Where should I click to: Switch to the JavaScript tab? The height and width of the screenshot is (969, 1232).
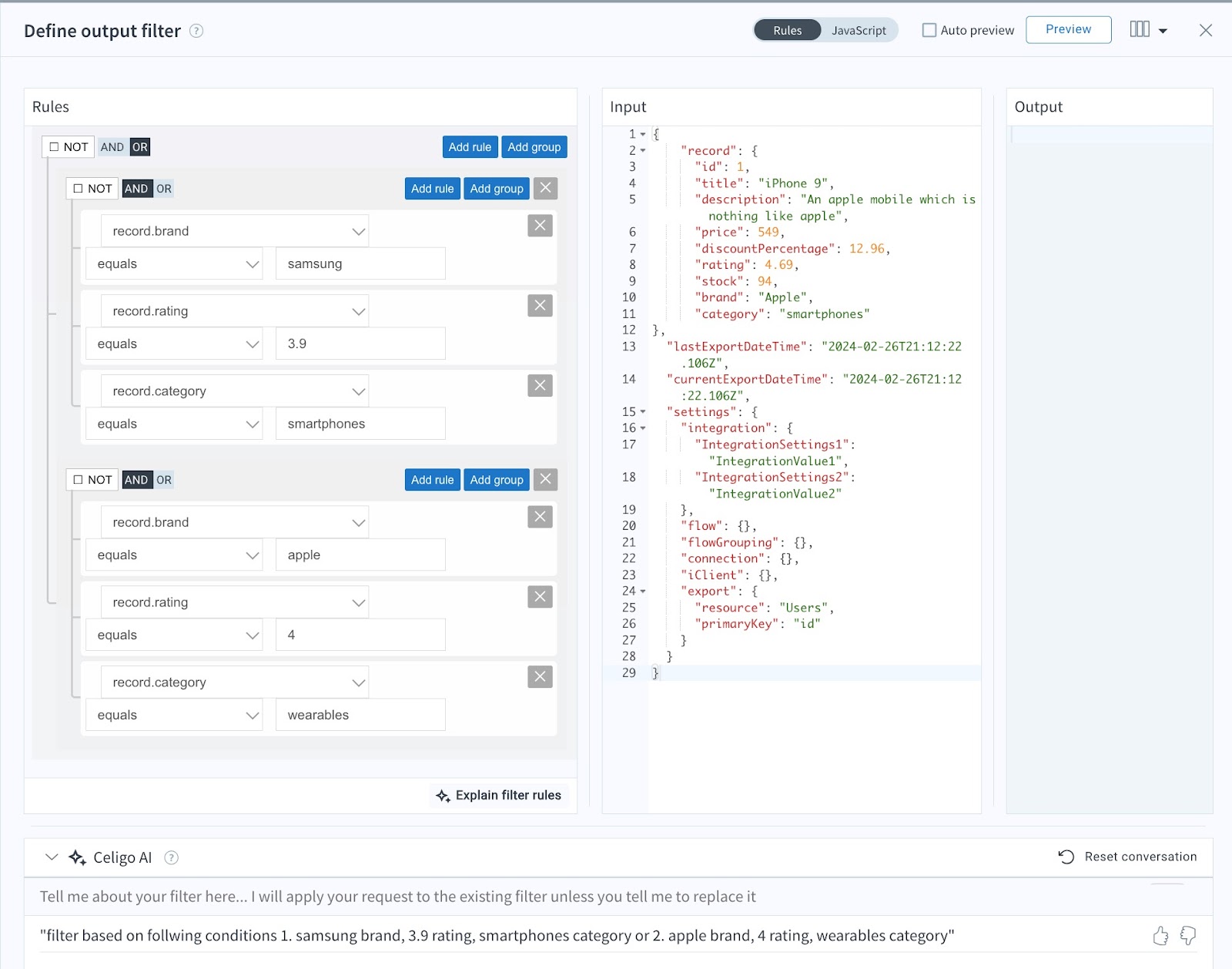pos(859,31)
